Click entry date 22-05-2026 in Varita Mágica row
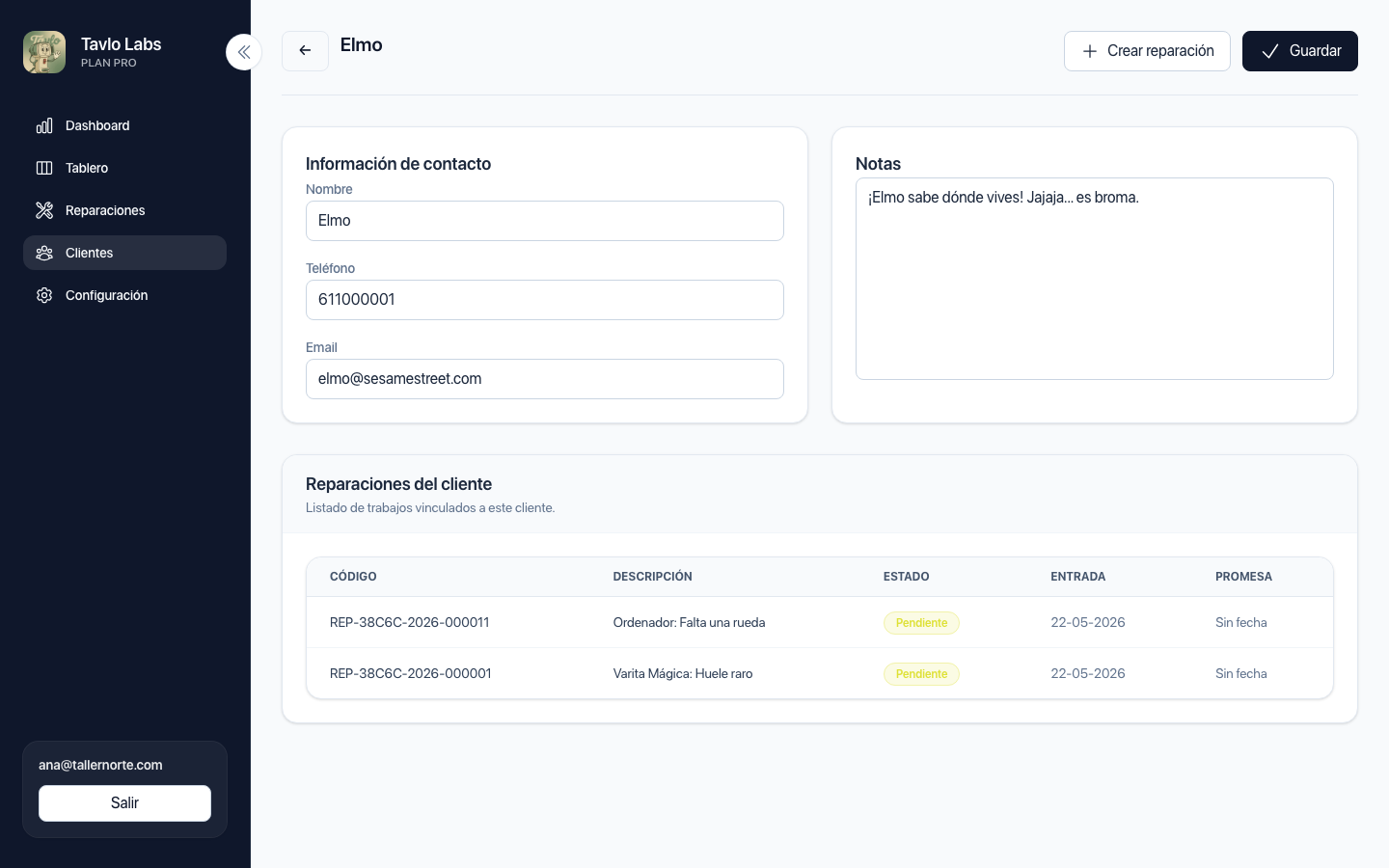1389x868 pixels. coord(1088,673)
